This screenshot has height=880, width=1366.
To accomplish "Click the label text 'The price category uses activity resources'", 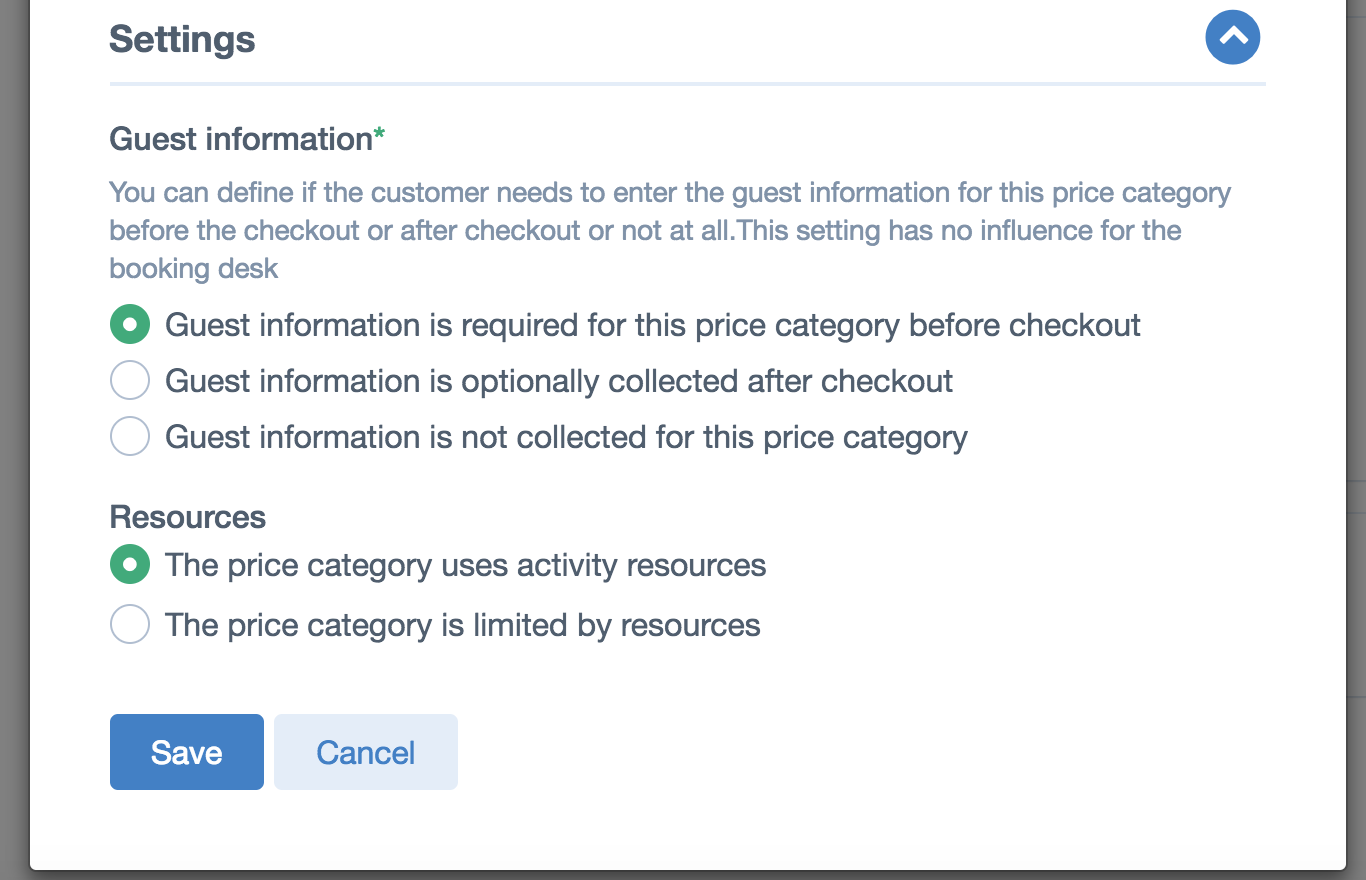I will (466, 565).
